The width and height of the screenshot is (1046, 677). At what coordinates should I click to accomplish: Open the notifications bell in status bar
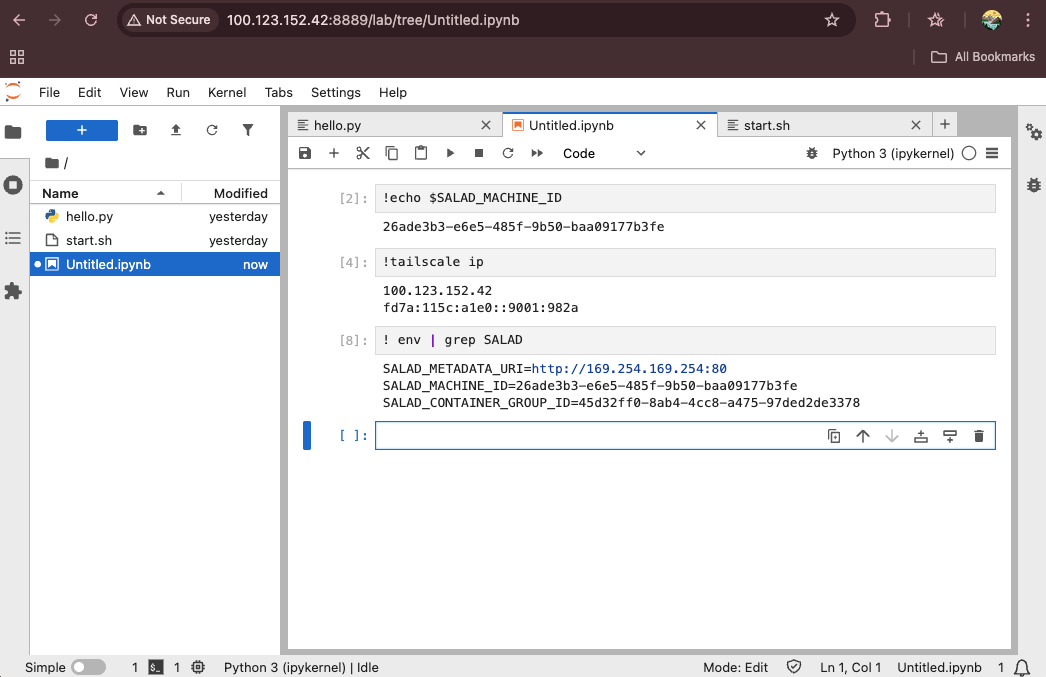pos(1022,667)
